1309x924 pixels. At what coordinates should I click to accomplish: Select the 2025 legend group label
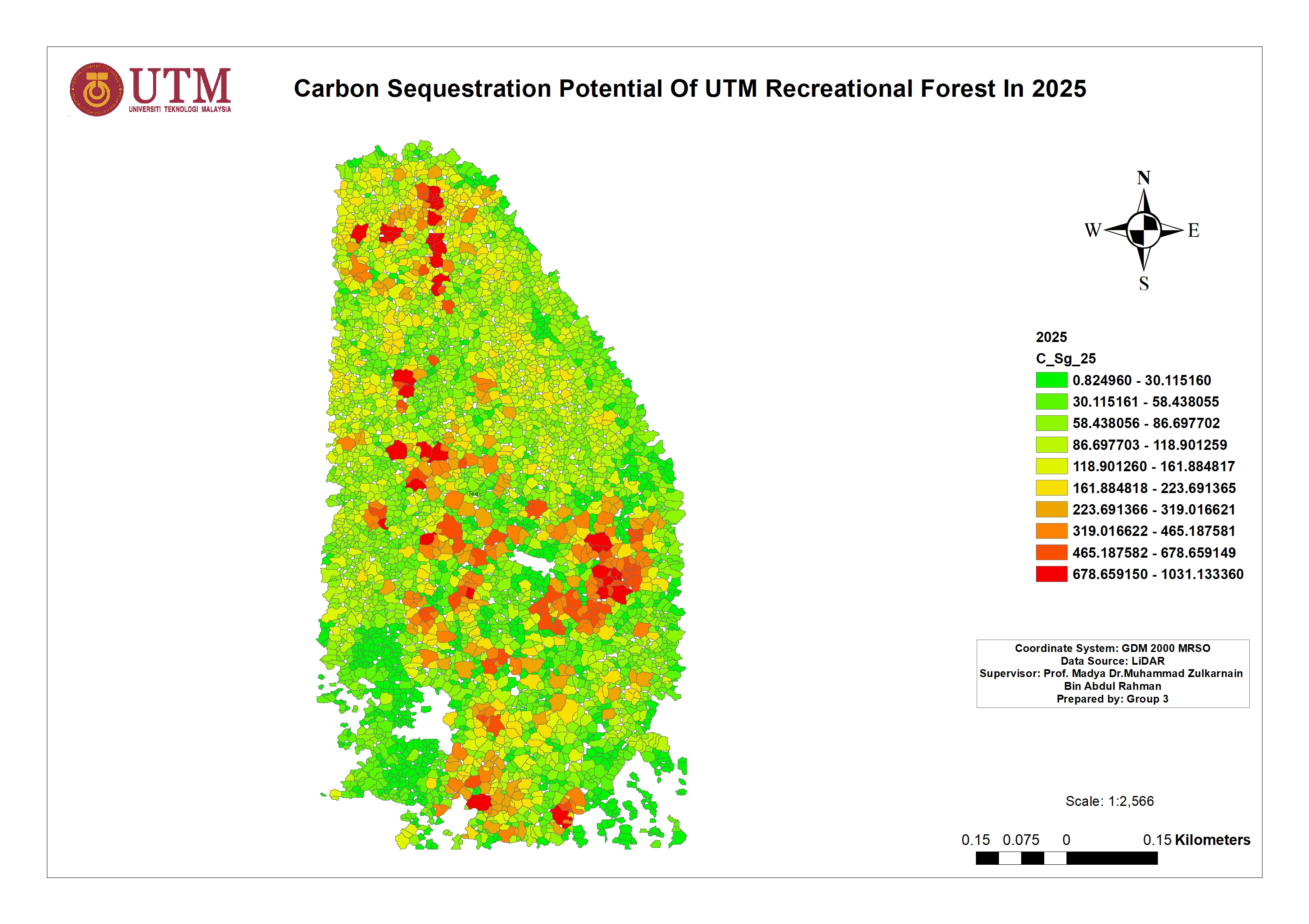1052,337
